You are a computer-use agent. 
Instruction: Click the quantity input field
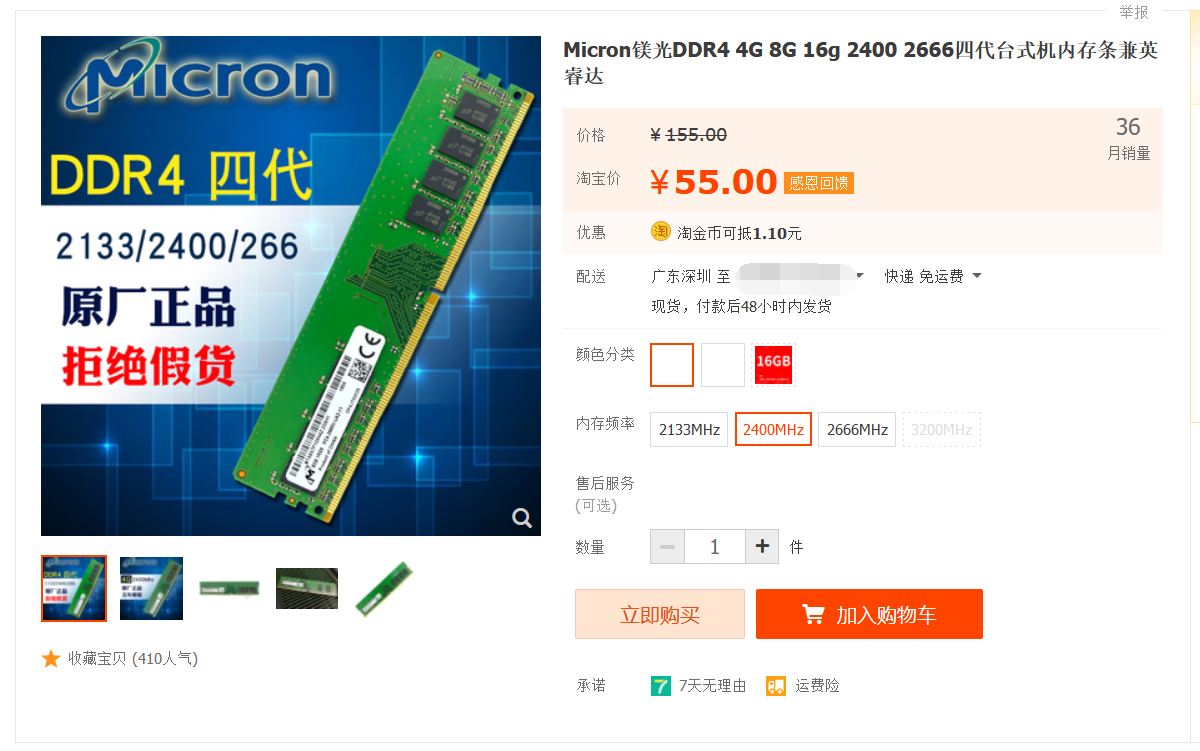pos(715,547)
